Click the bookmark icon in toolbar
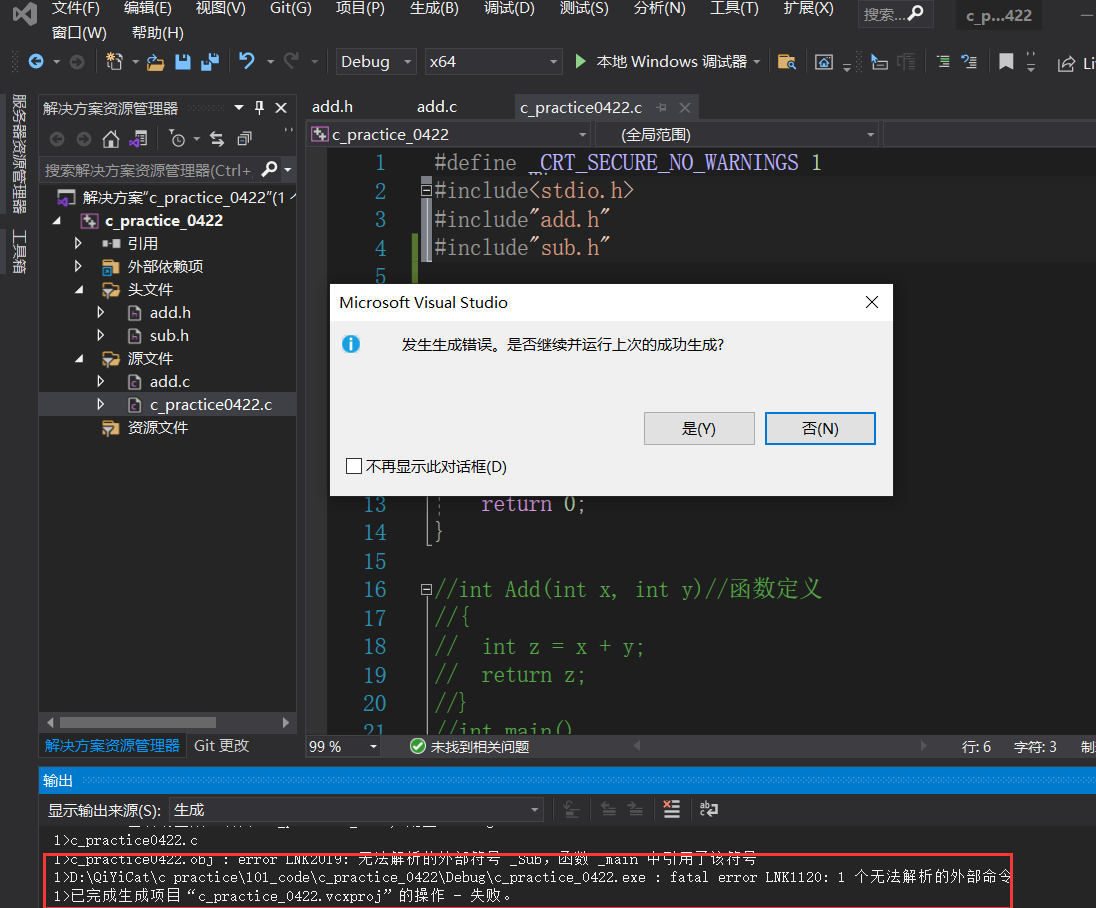Image resolution: width=1096 pixels, height=908 pixels. [x=1006, y=62]
